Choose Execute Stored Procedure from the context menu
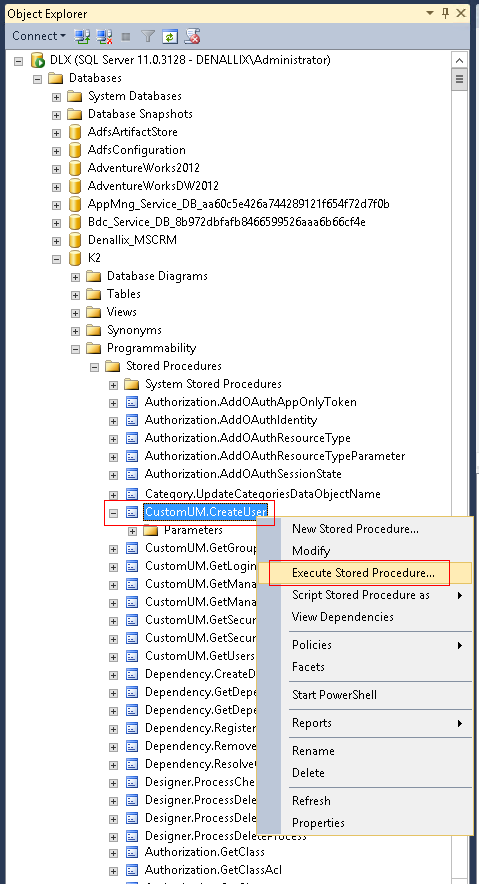 point(363,573)
